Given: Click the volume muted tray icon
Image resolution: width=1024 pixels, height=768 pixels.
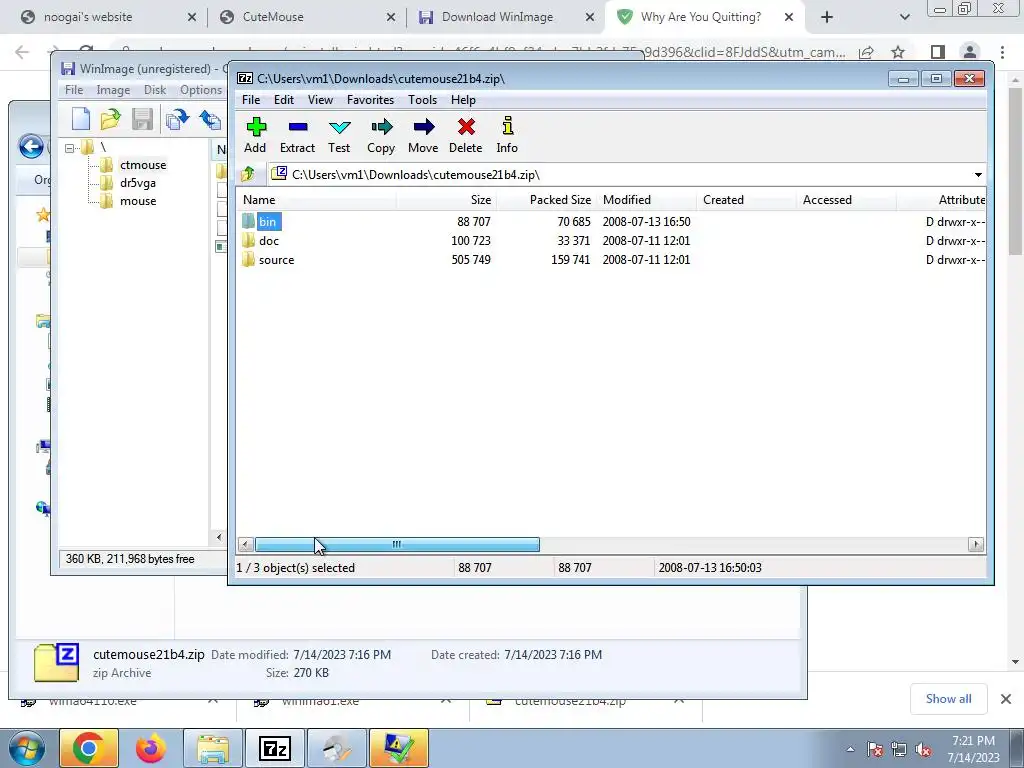Looking at the screenshot, I should tap(923, 750).
